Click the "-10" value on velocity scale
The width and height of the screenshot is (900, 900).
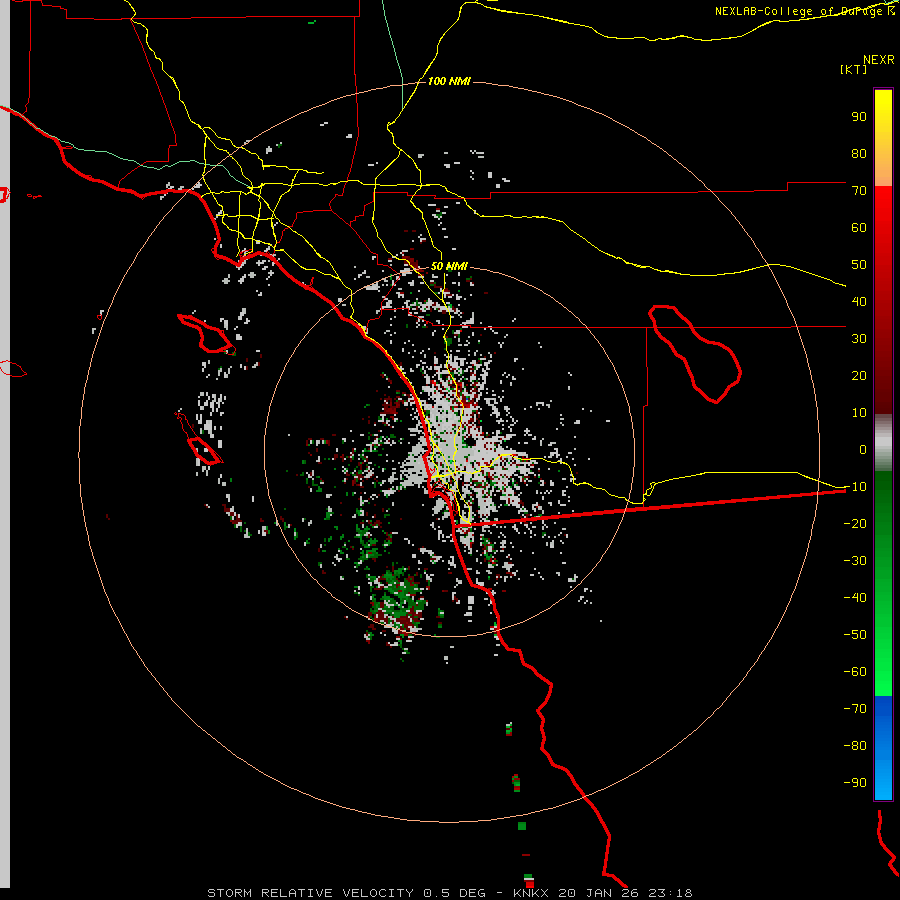pos(855,487)
